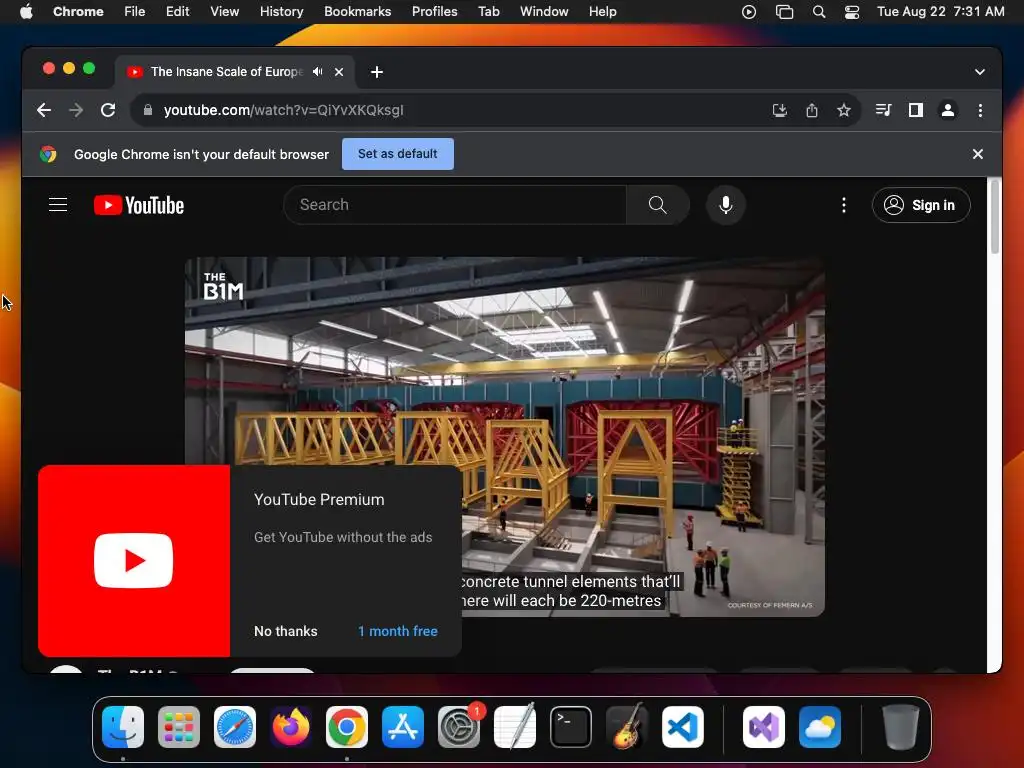Open YouTube settings three-dot menu

point(844,205)
